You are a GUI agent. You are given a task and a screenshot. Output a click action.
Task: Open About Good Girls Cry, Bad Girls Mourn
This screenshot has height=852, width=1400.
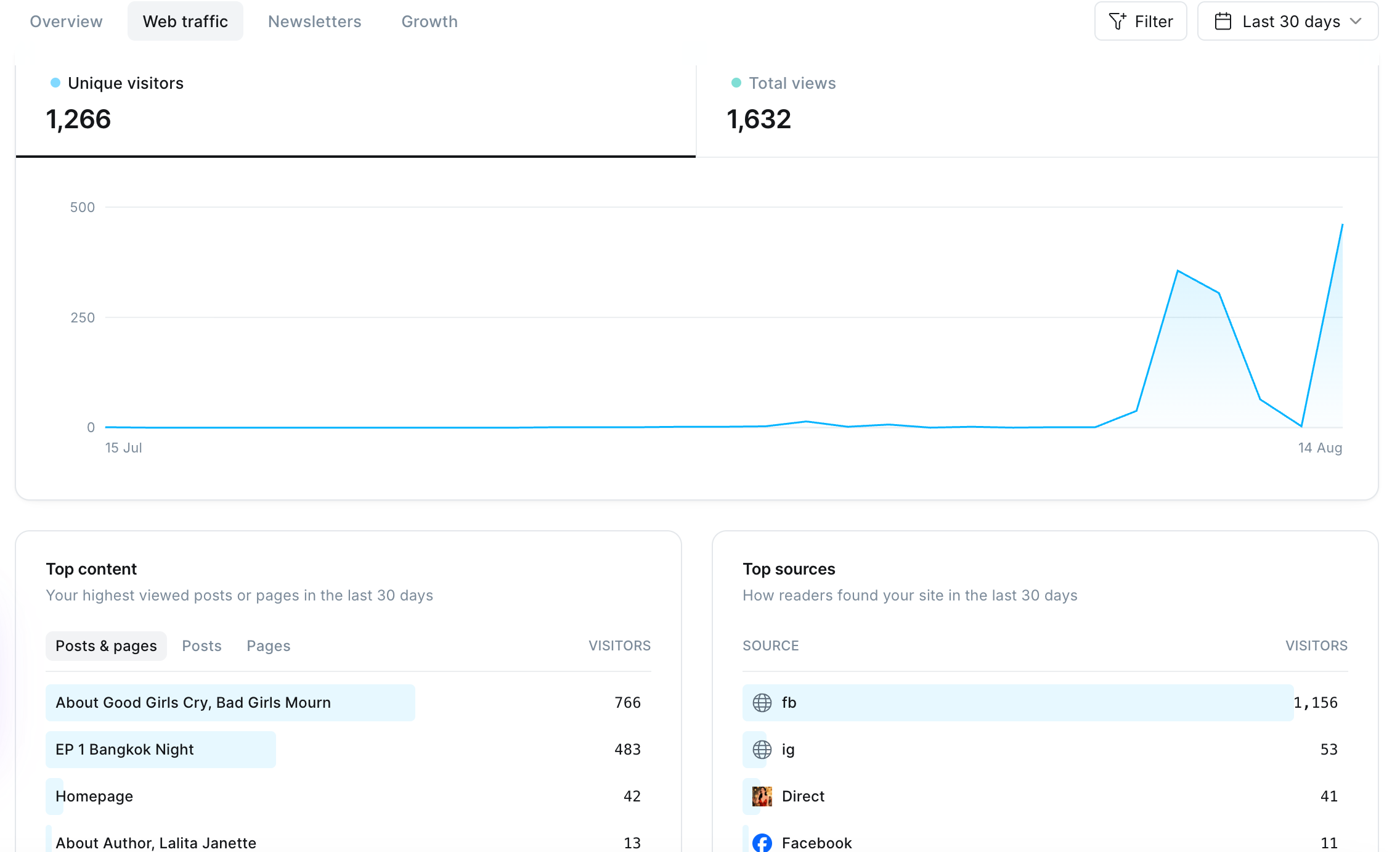point(348,703)
